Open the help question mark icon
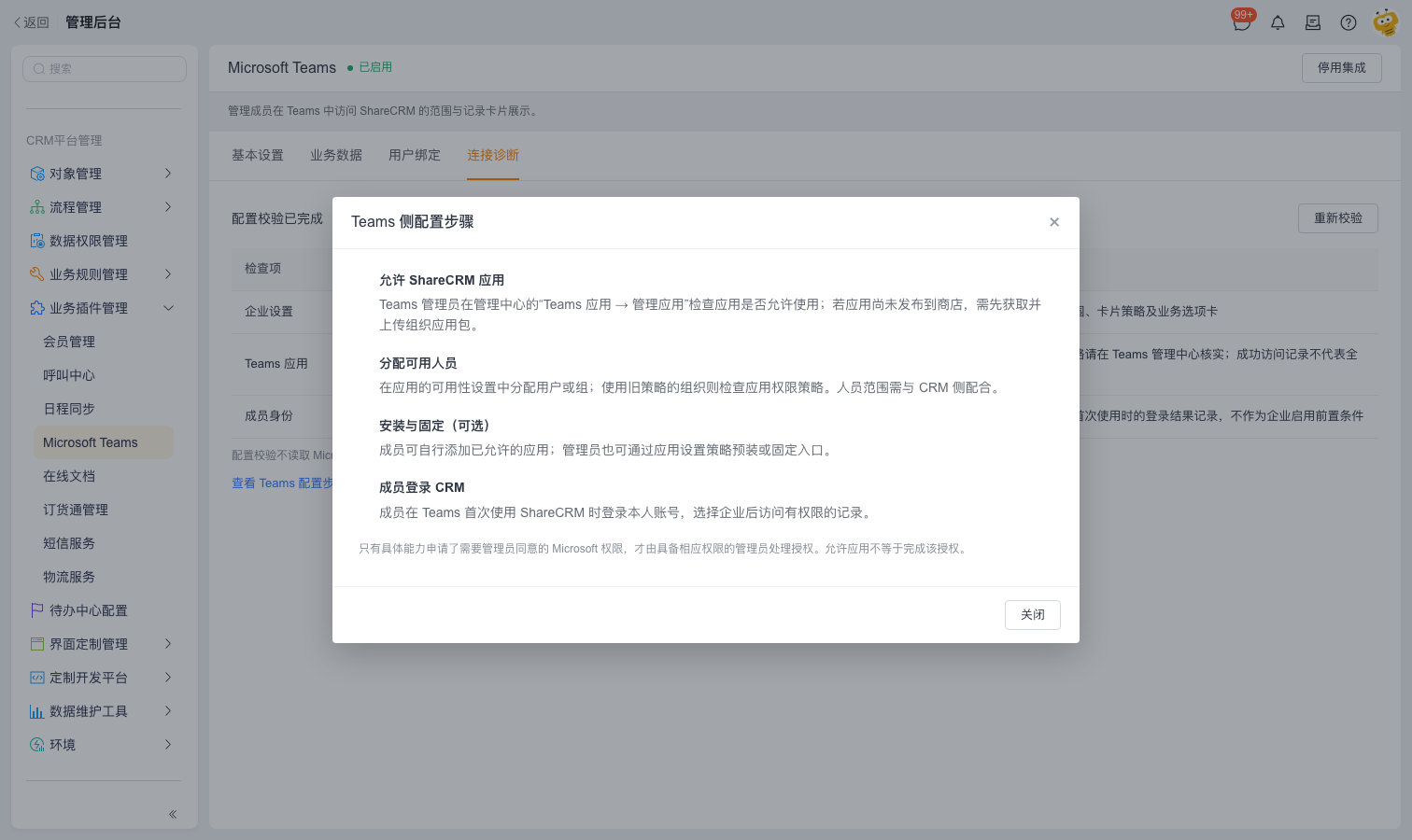This screenshot has width=1412, height=840. (1348, 22)
